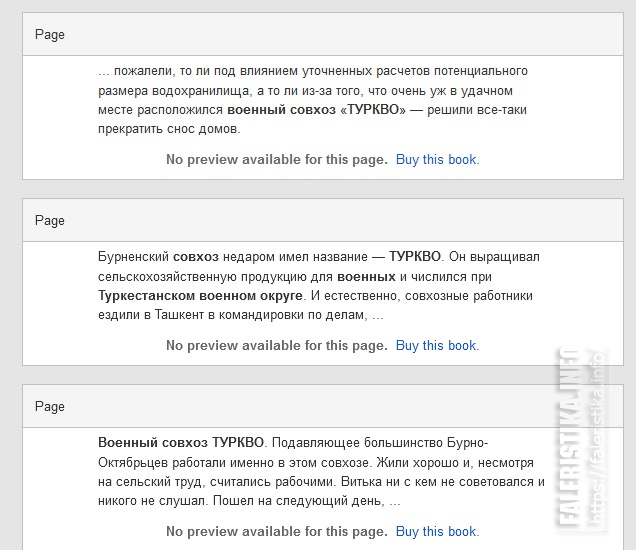Viewport: 636px width, 550px height.
Task: Click No preview available text in second result
Action: 277,346
